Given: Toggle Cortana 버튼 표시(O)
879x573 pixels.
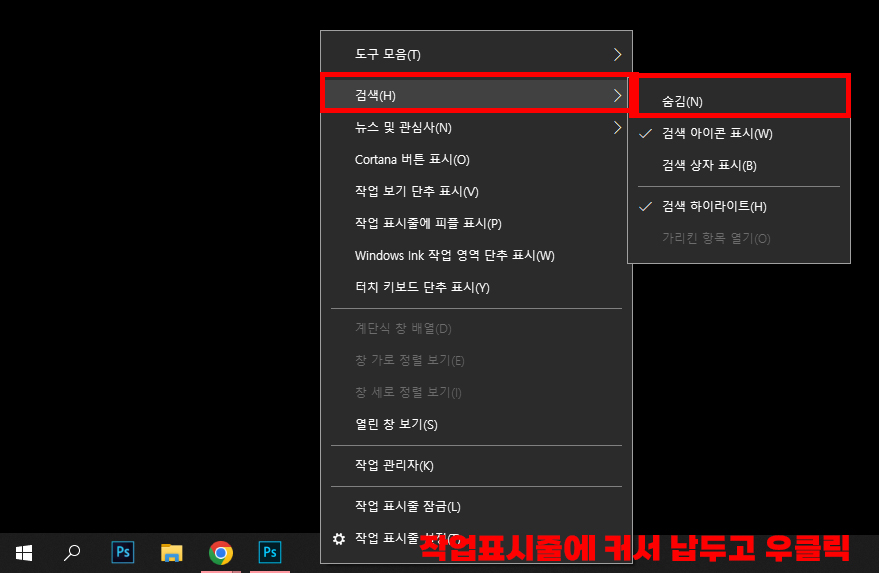Looking at the screenshot, I should click(476, 160).
